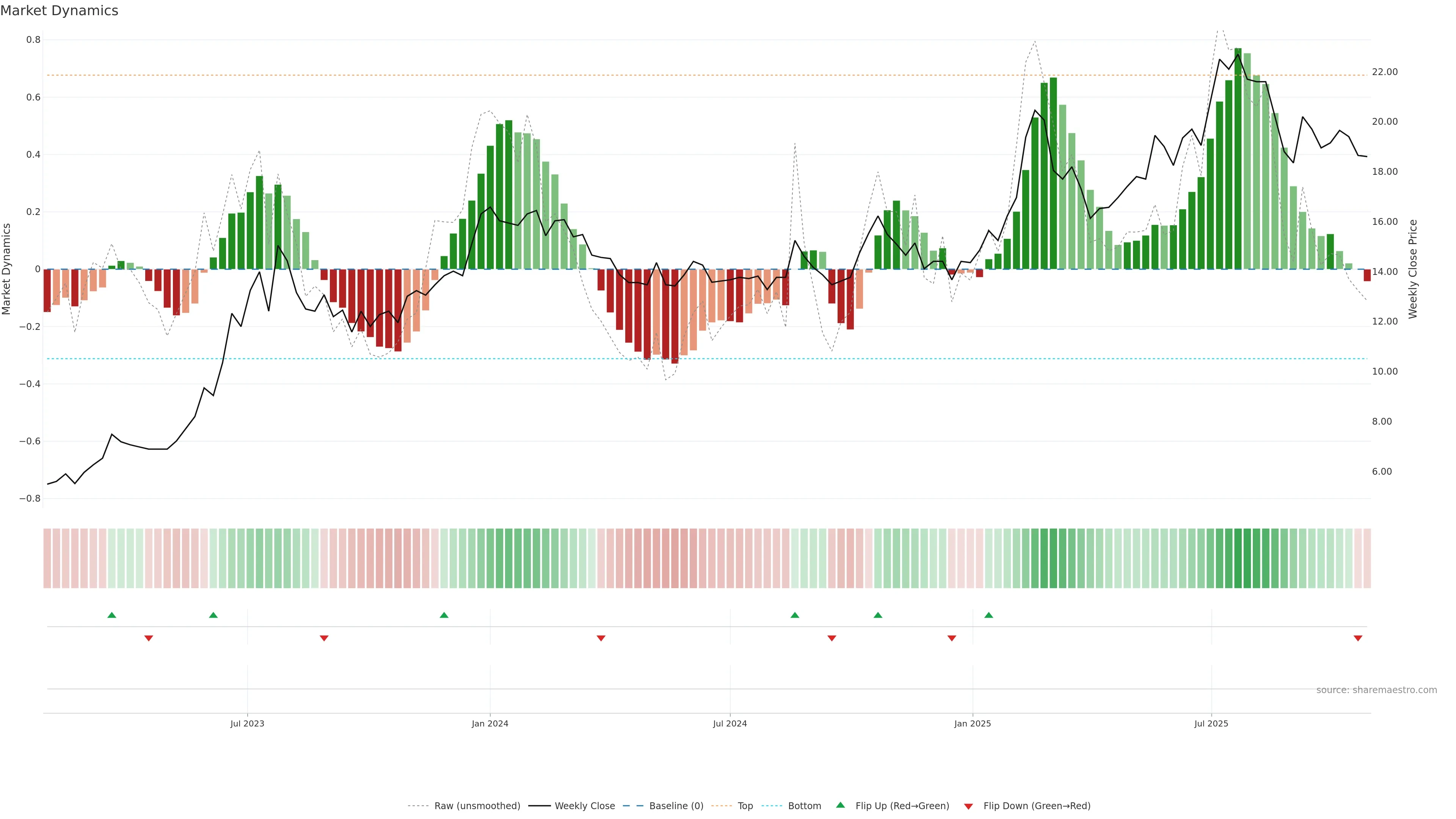Click the first green flip-up marker on timeline
1456x819 pixels.
pyautogui.click(x=112, y=615)
